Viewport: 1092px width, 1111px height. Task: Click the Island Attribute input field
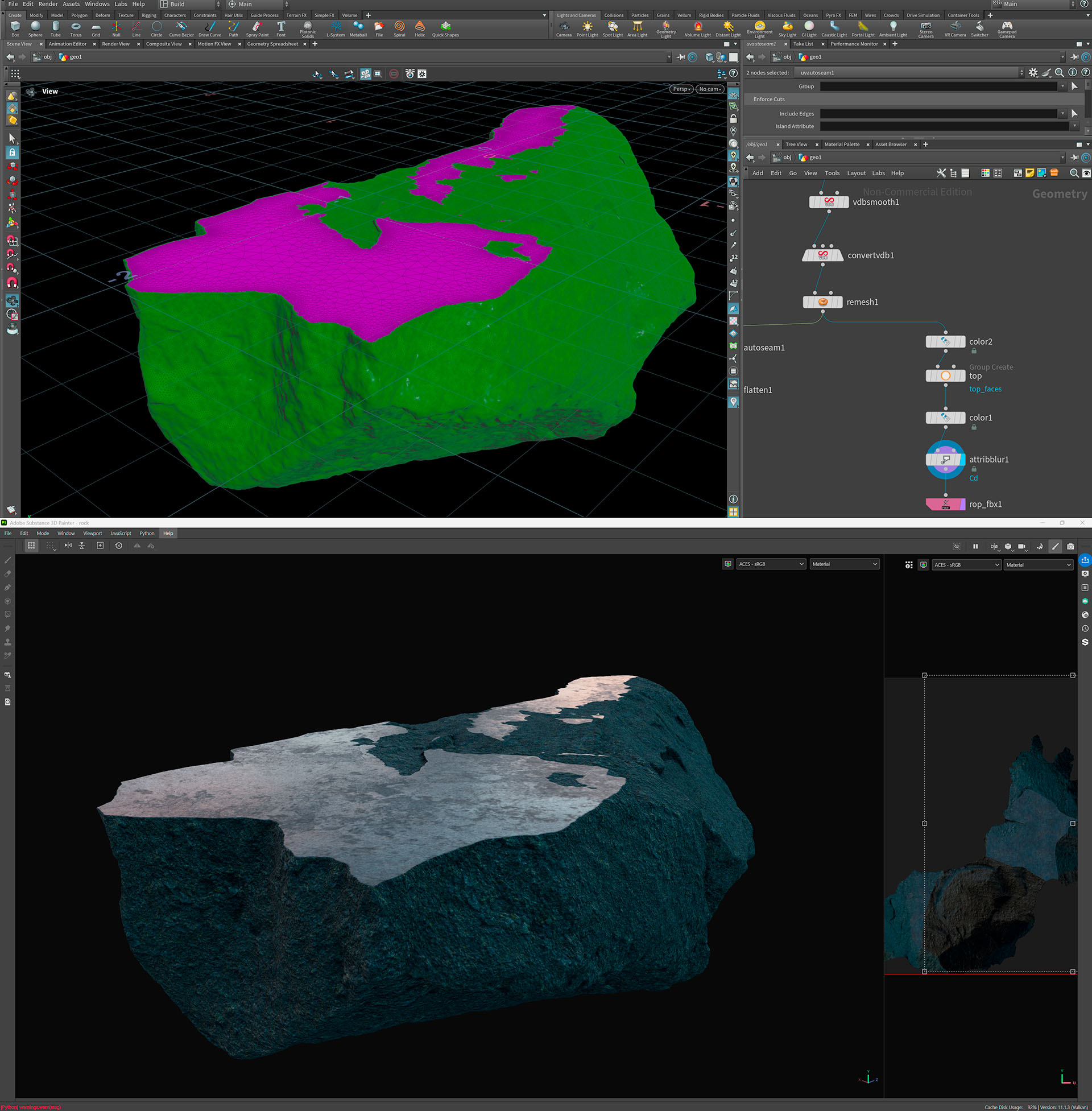[x=945, y=126]
